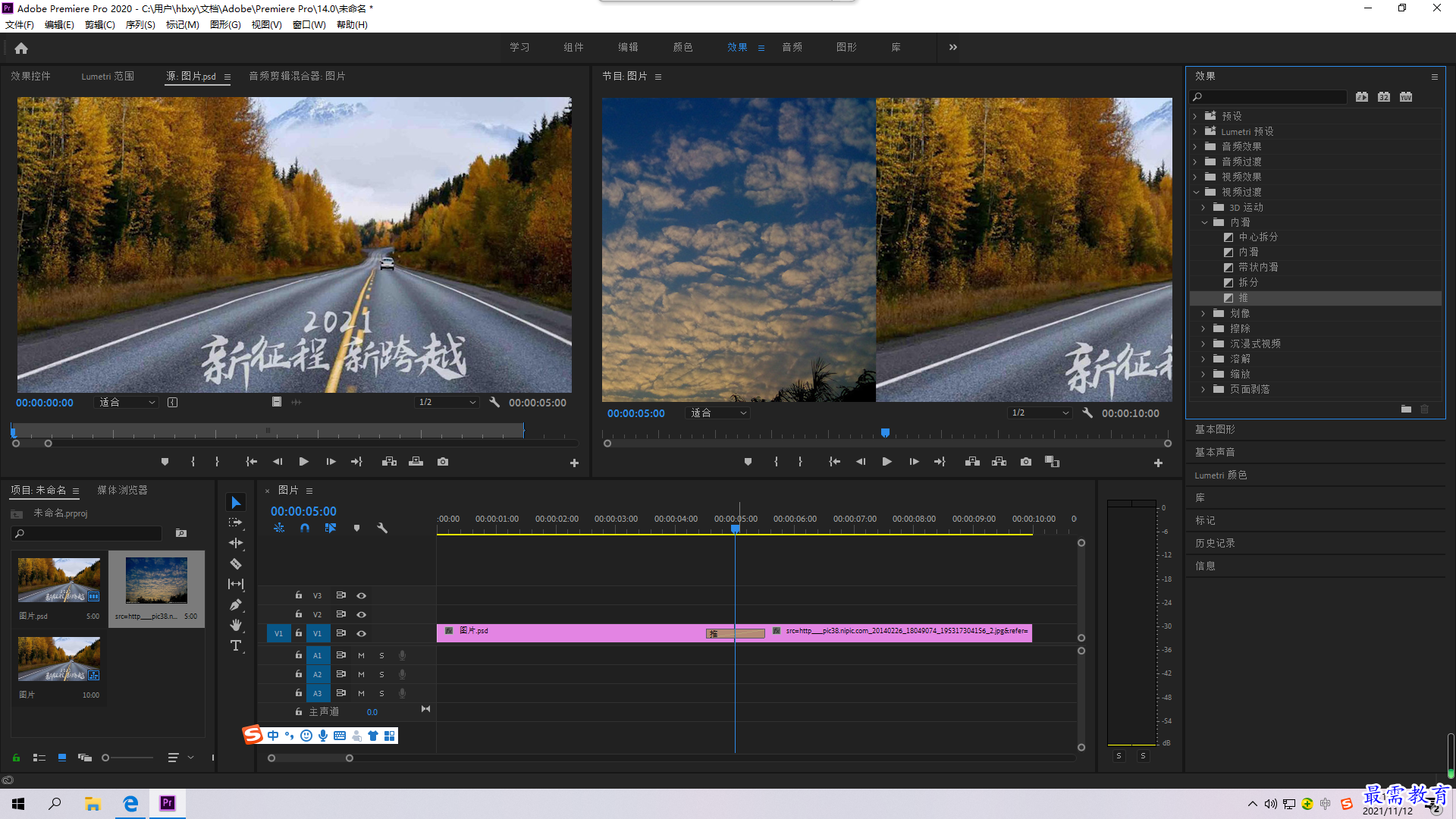Toggle linked selection in timeline
The image size is (1456, 819).
[x=331, y=528]
